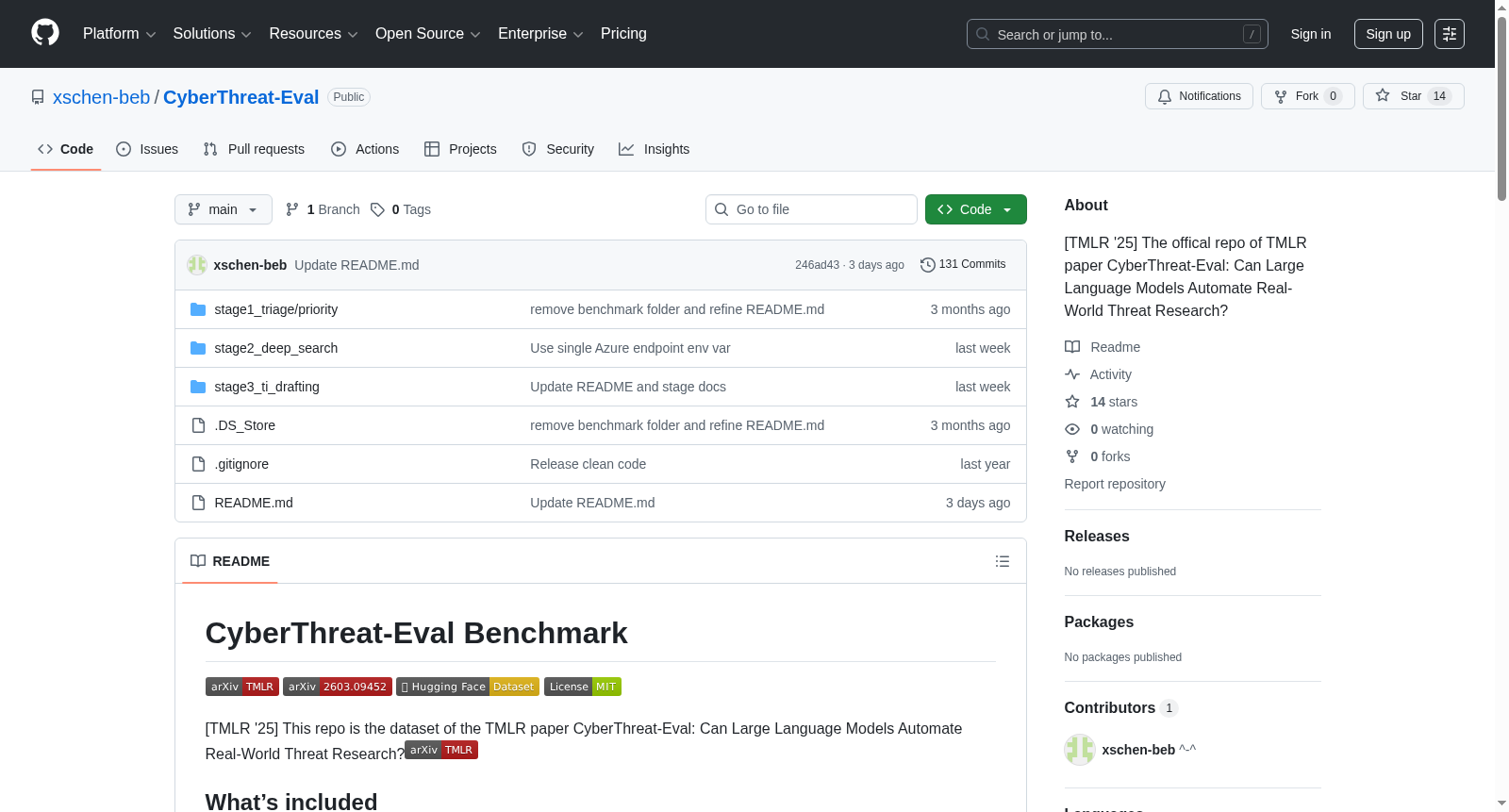Open the .gitignore file name

tap(241, 464)
